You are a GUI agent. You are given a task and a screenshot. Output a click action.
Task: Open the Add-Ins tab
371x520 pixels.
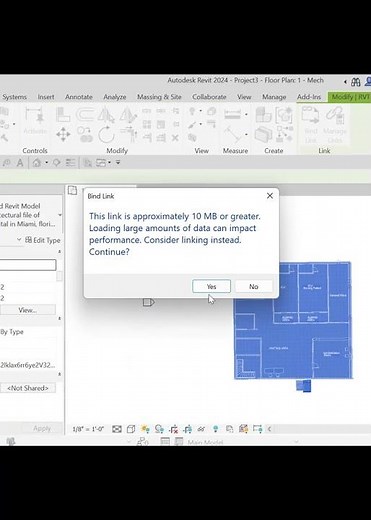[309, 97]
